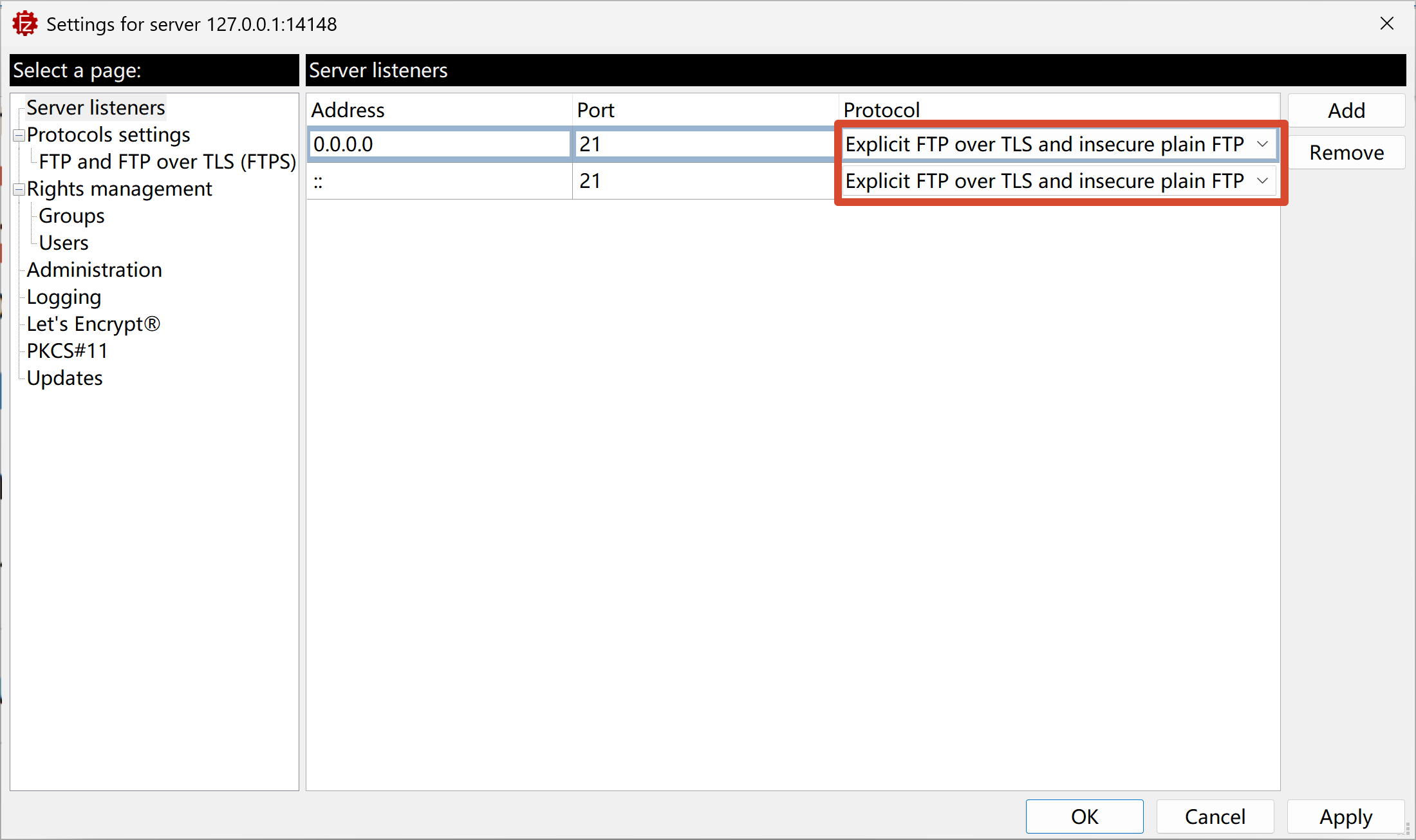
Task: Collapse the Protocols settings tree node
Action: [x=19, y=135]
